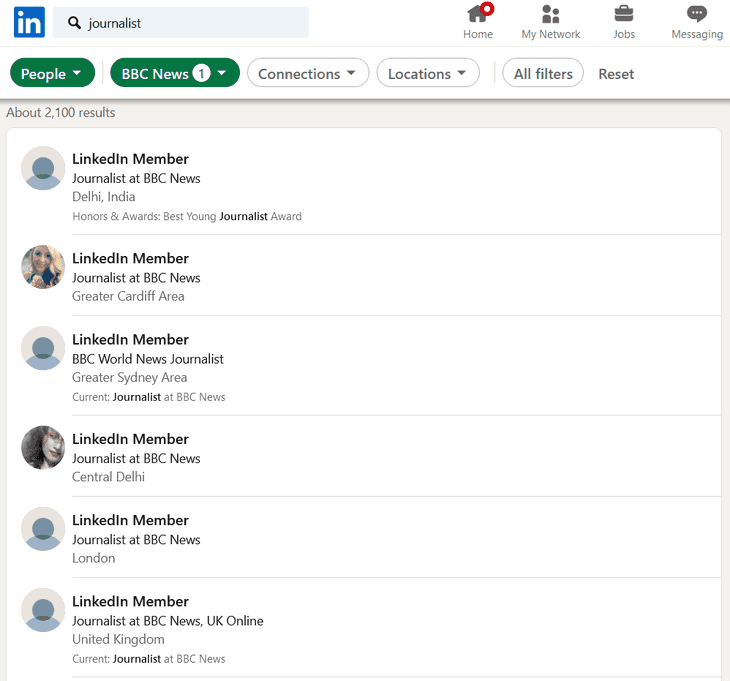Expand the People filter dropdown
This screenshot has width=730, height=681.
[x=52, y=73]
